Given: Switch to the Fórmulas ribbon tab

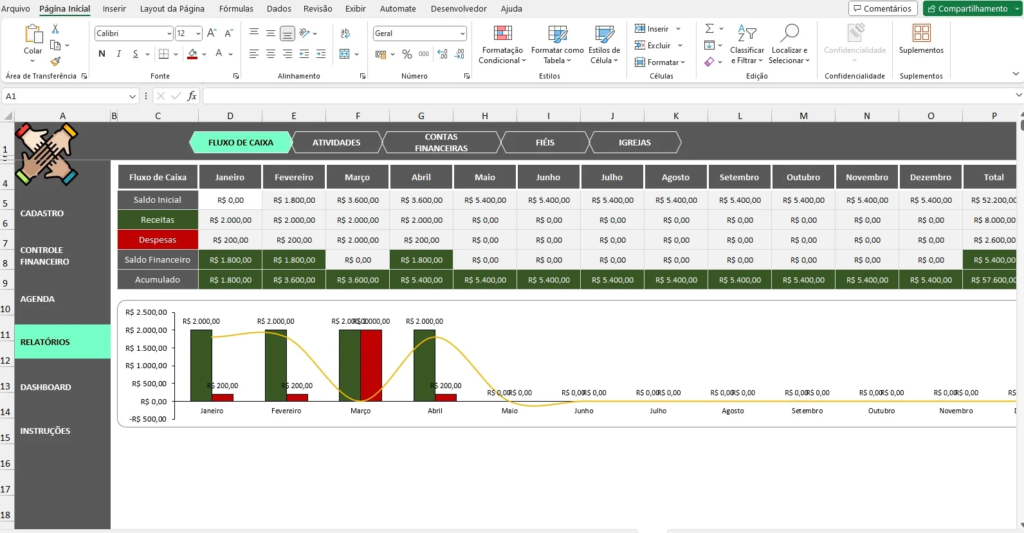Looking at the screenshot, I should click(x=235, y=8).
